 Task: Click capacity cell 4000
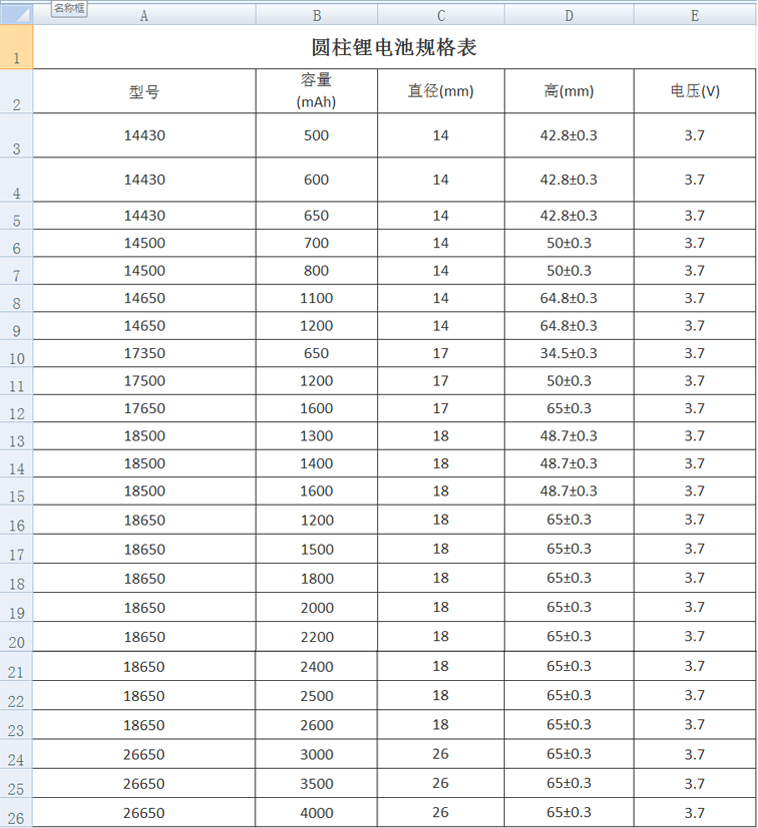click(316, 812)
